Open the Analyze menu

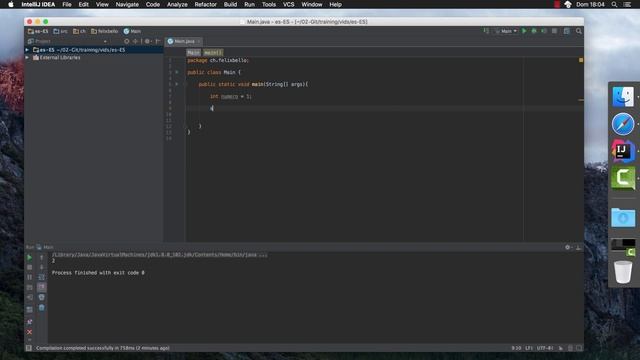177,4
